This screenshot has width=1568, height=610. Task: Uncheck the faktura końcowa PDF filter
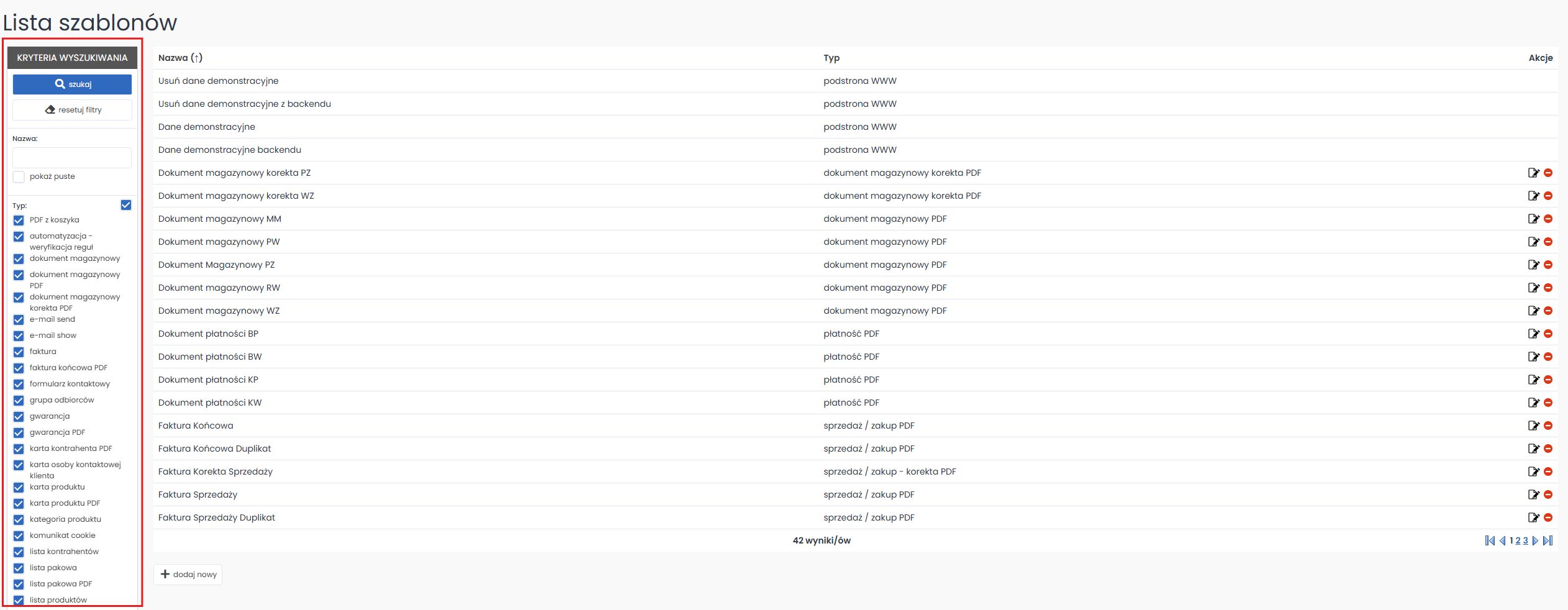pyautogui.click(x=19, y=368)
